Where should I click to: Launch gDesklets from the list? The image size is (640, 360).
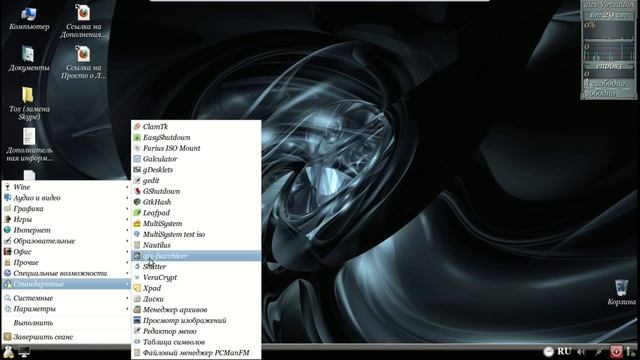[196, 170]
